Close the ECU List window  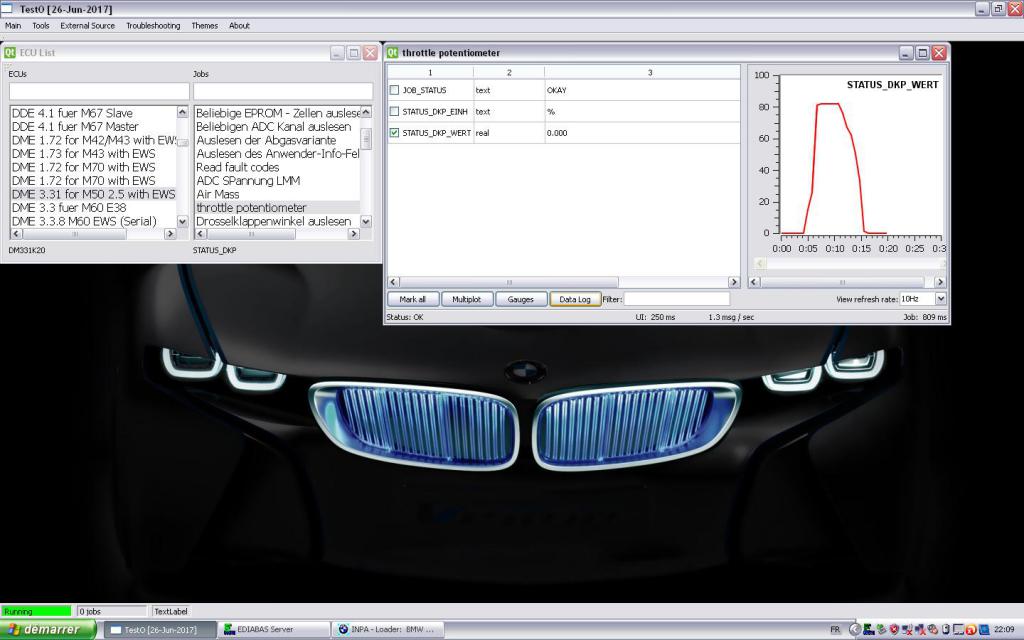click(370, 53)
